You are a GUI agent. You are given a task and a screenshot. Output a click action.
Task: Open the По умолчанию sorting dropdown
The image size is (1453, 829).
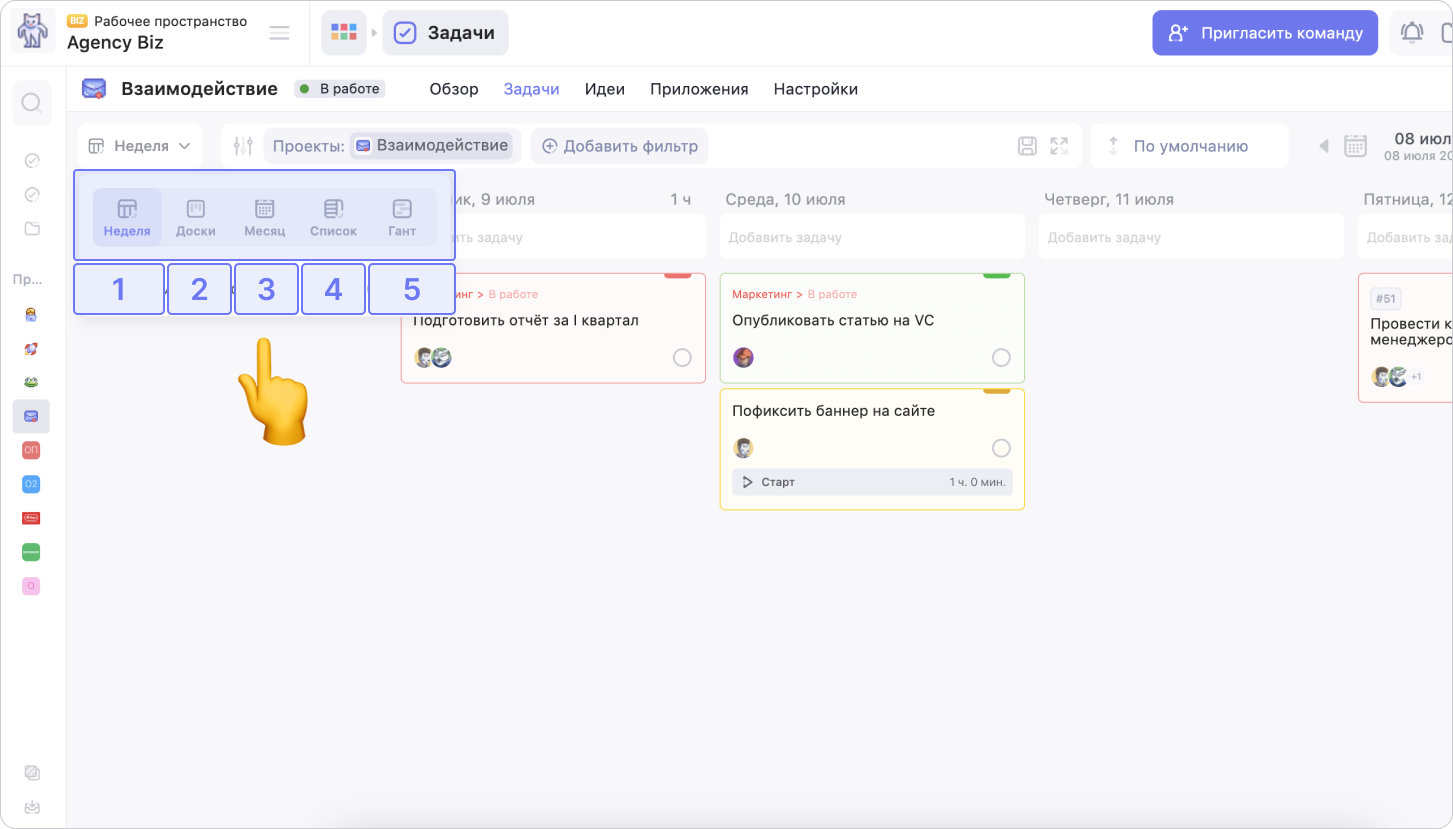click(1189, 146)
